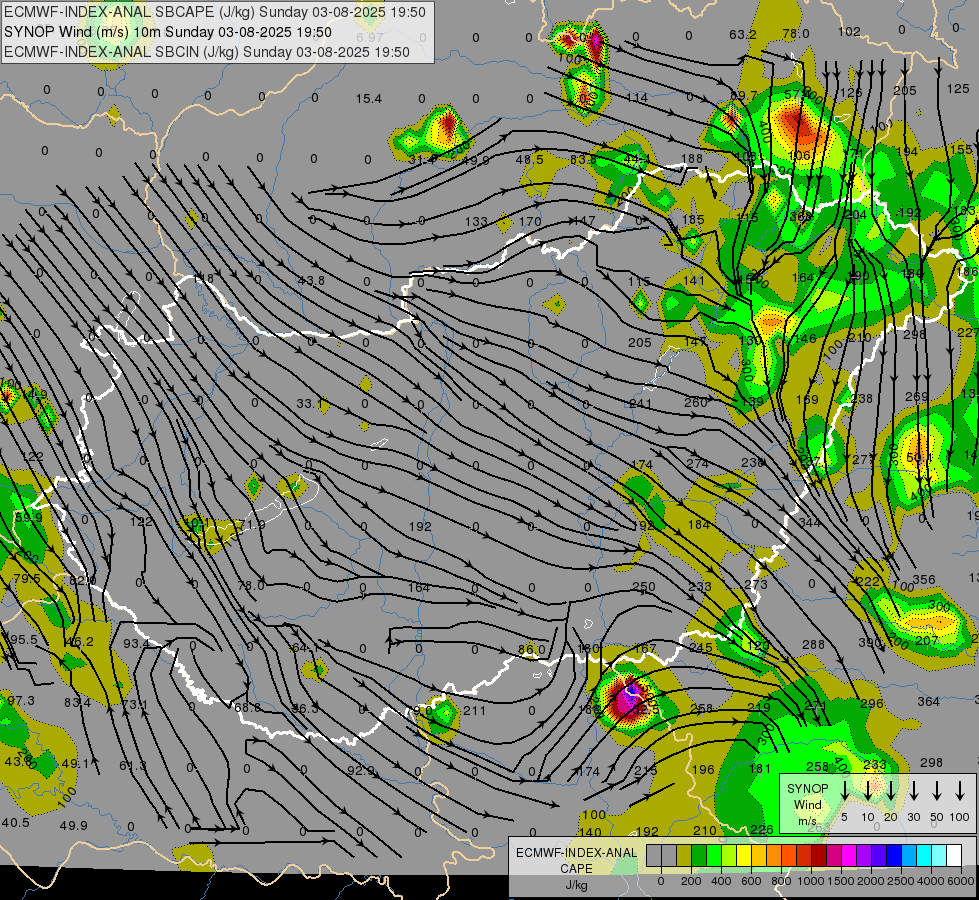Click the 800 tick label under color bar

[781, 881]
